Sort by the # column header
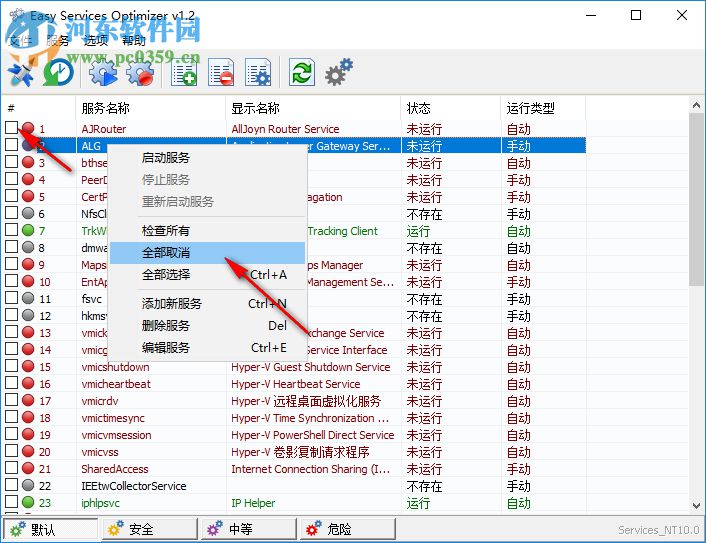This screenshot has width=706, height=543. coord(39,108)
